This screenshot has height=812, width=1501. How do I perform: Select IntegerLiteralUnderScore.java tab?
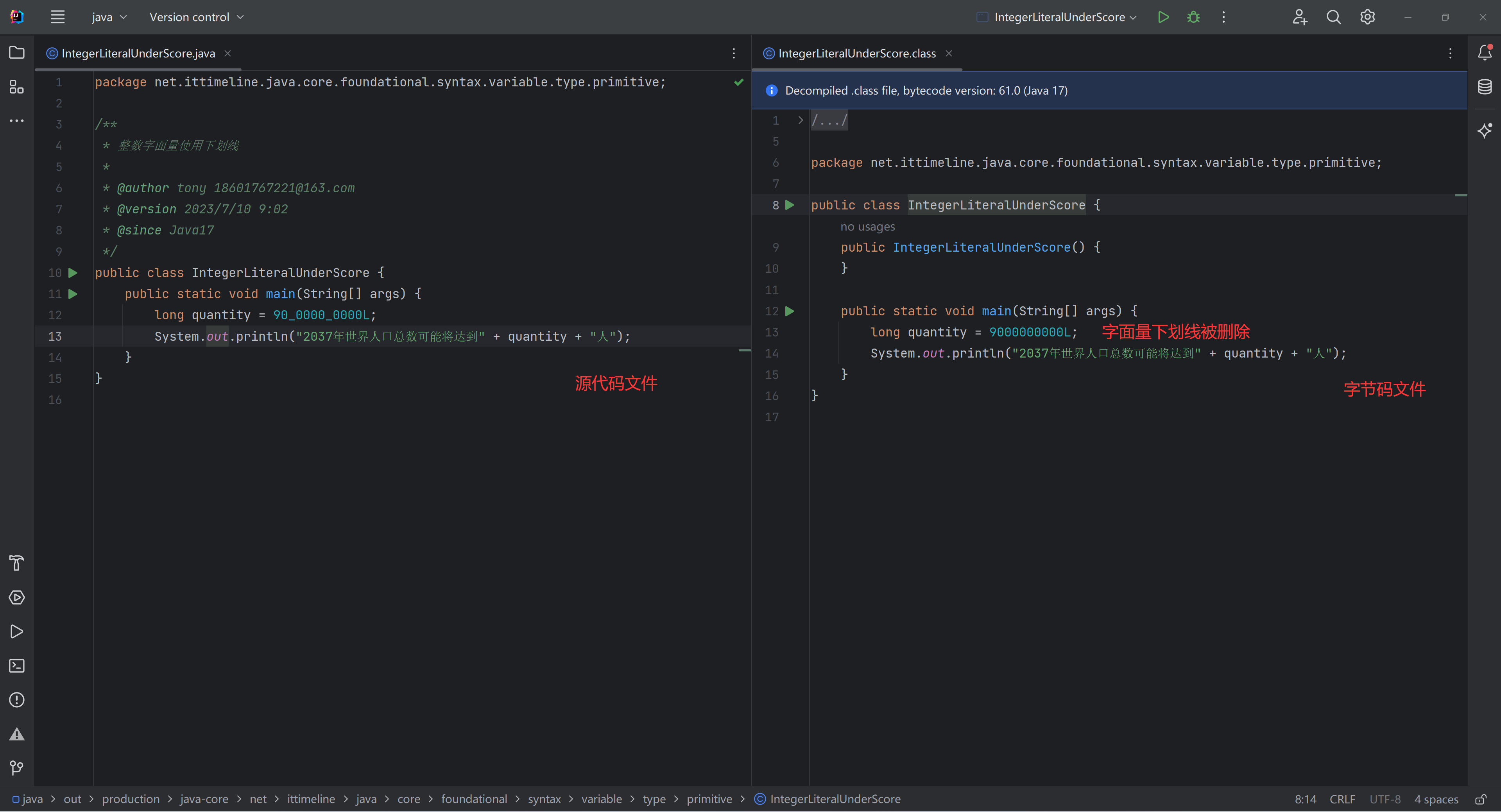138,53
